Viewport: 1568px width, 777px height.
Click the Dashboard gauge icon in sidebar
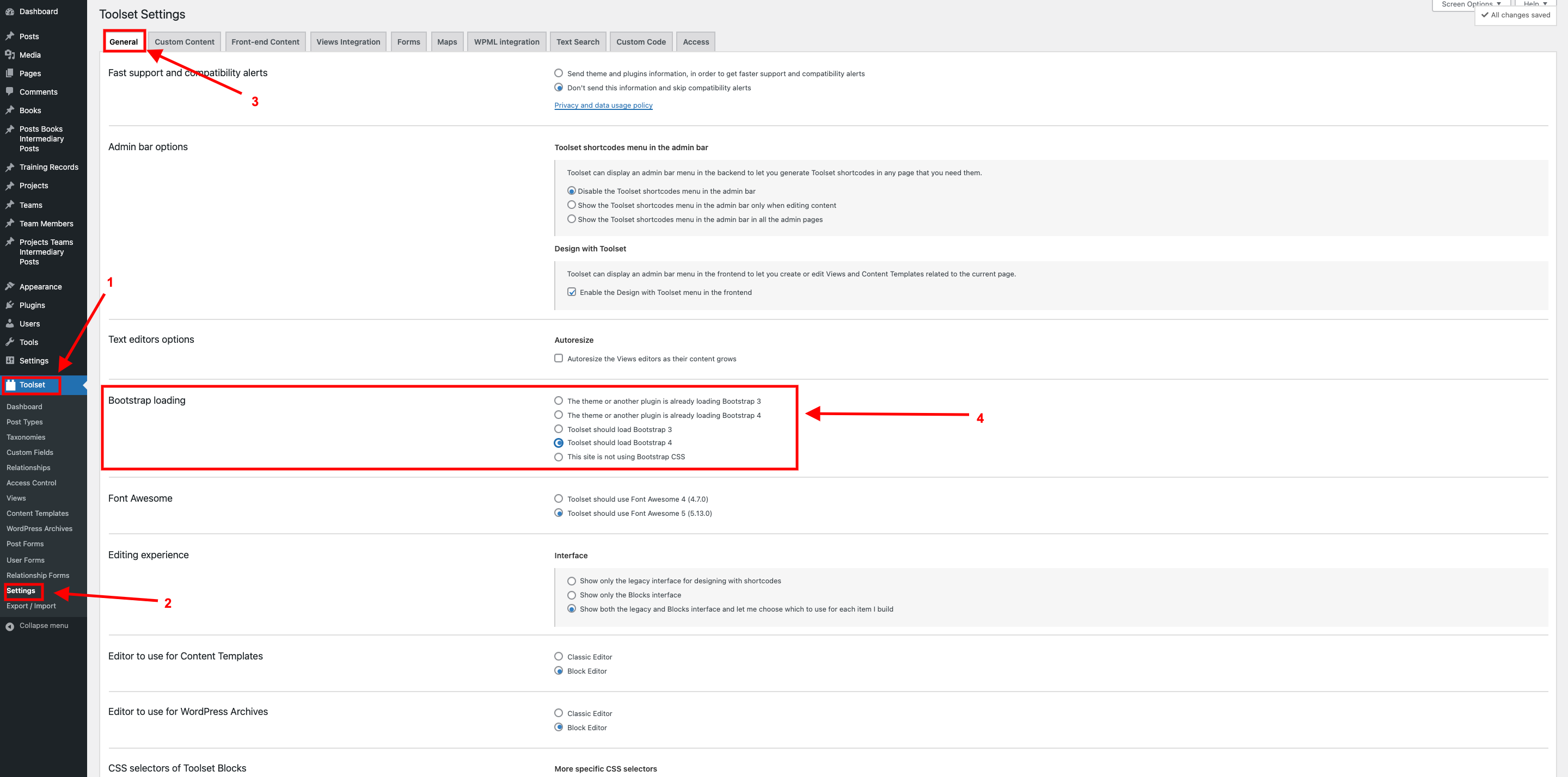pyautogui.click(x=10, y=11)
